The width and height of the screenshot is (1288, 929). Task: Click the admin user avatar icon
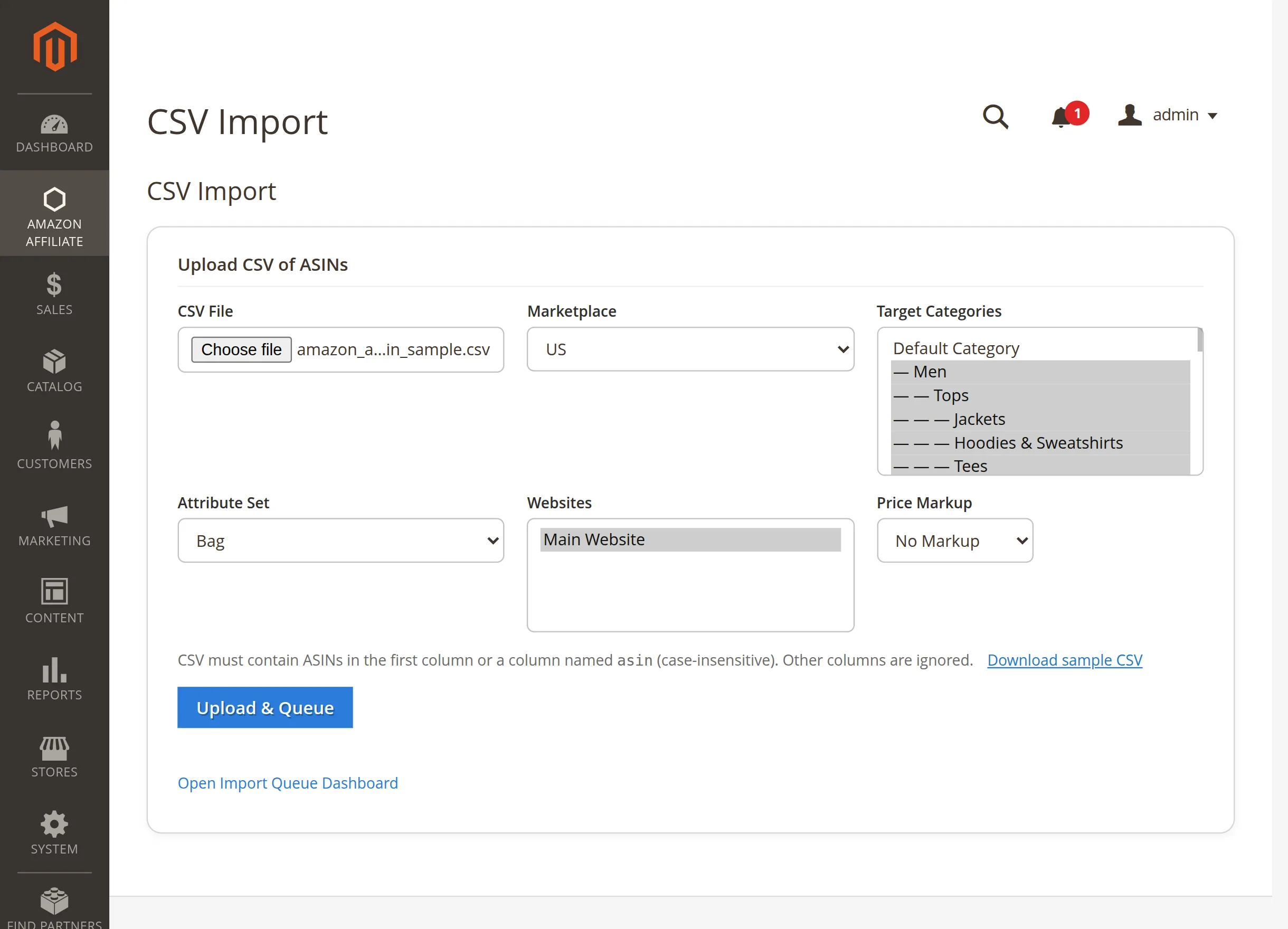(x=1130, y=115)
